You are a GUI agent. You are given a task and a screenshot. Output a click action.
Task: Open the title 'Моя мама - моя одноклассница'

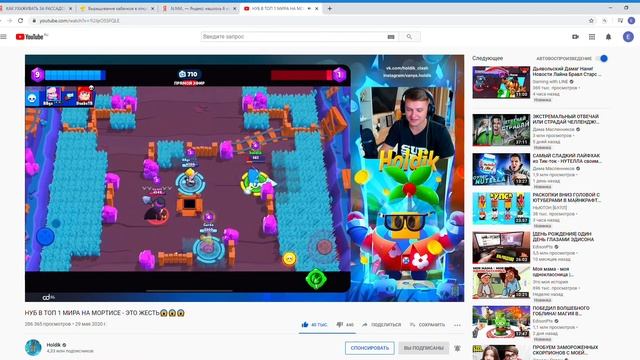click(x=553, y=272)
